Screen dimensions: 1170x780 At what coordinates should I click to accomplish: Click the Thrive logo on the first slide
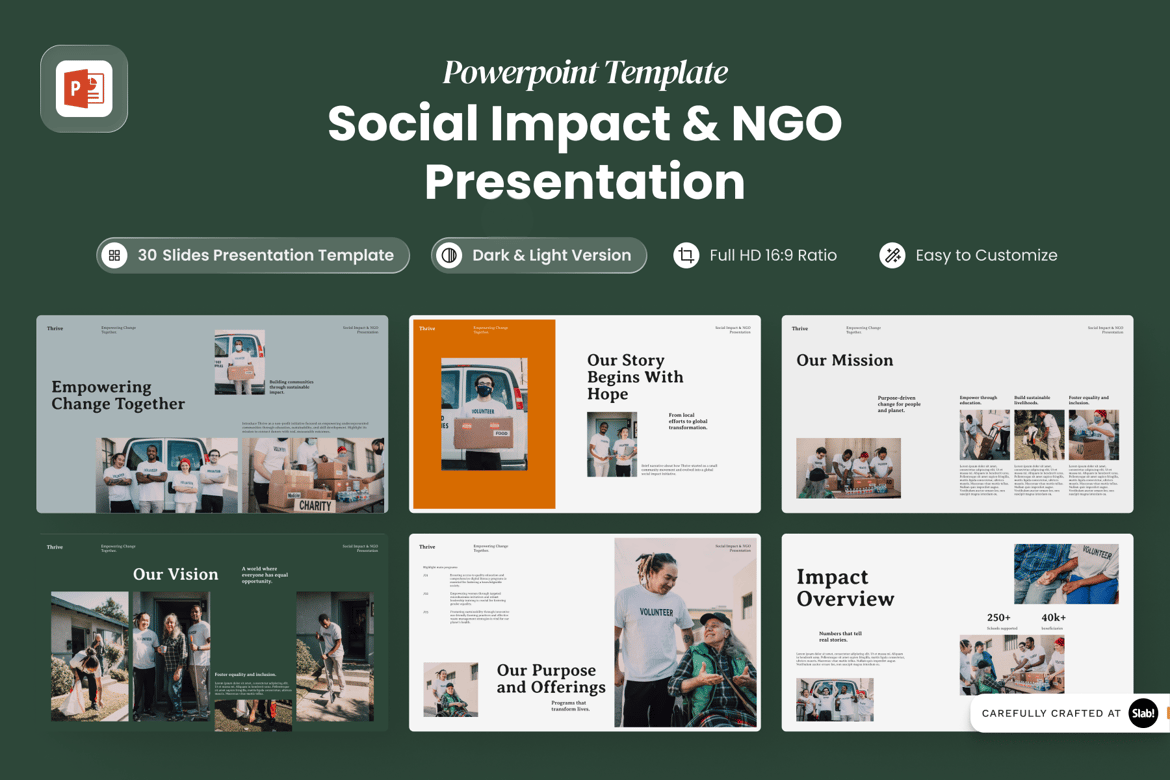[55, 328]
